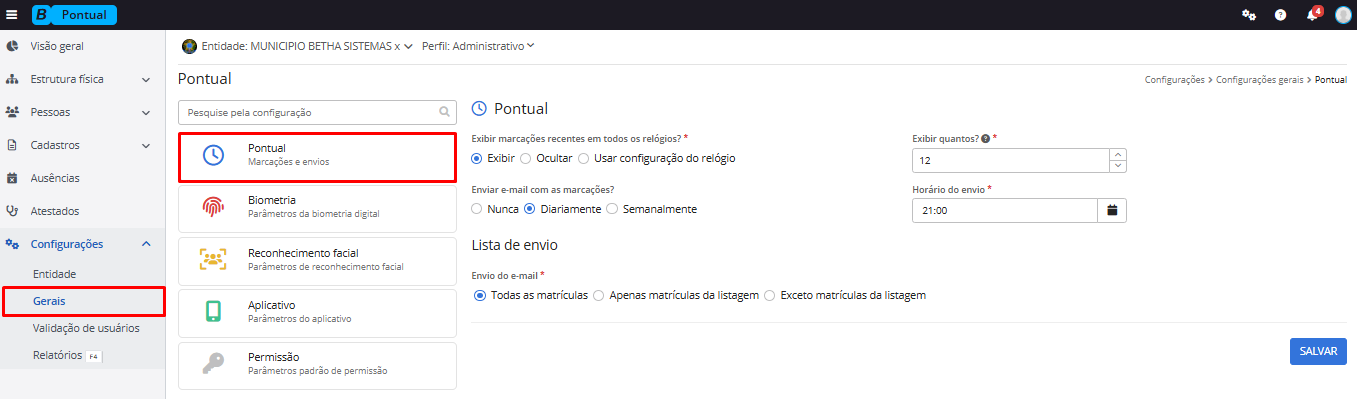This screenshot has width=1357, height=399.
Task: Decrease the Exibir quantos value
Action: click(x=1118, y=166)
